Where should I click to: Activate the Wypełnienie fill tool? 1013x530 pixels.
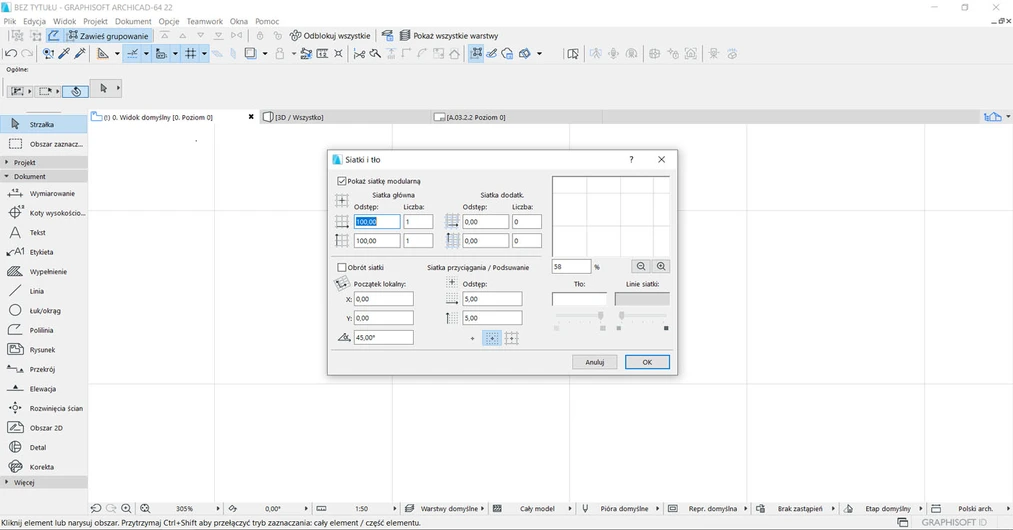pos(43,271)
